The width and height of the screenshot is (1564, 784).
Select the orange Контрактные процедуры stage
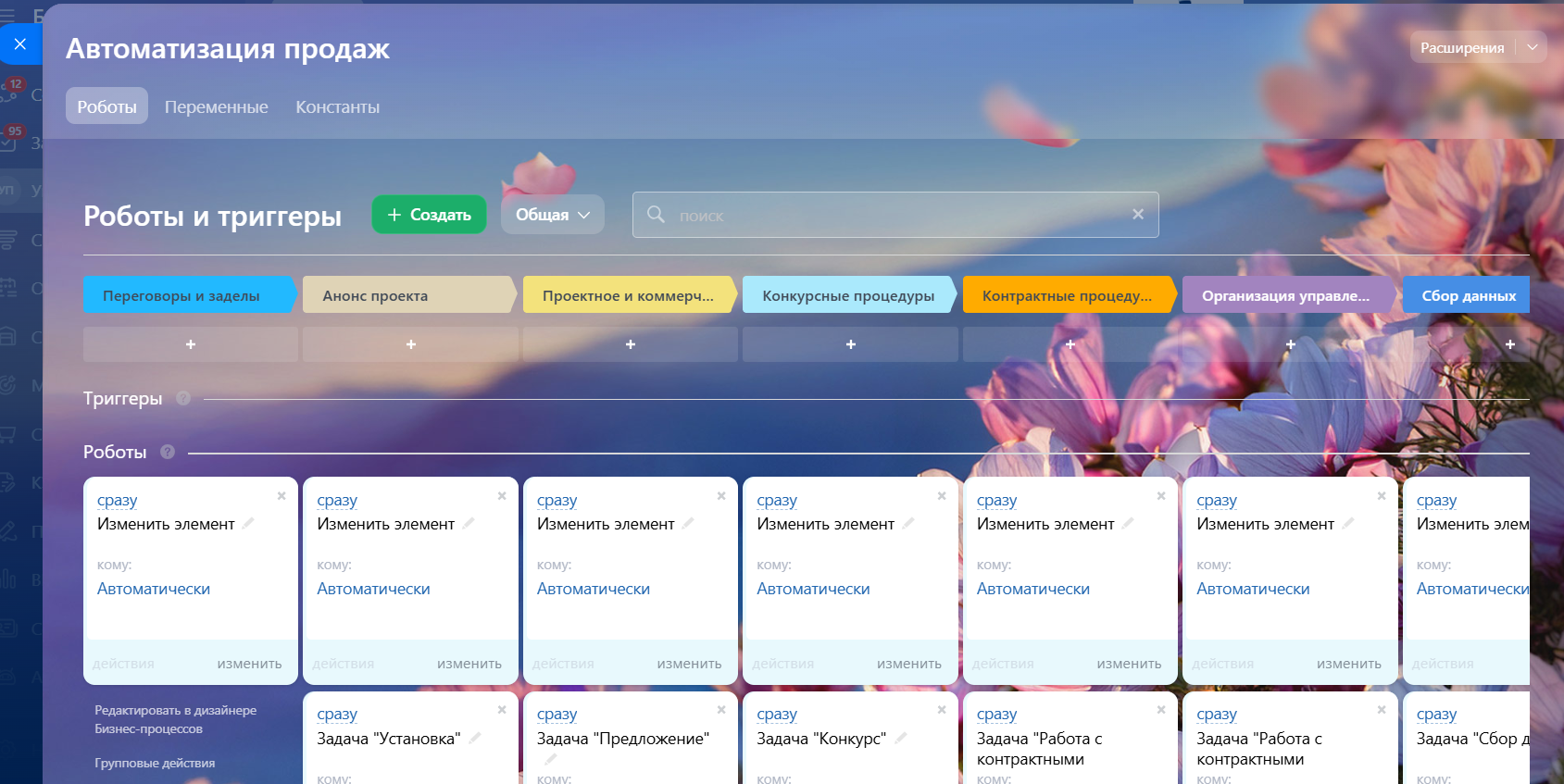[x=1067, y=295]
